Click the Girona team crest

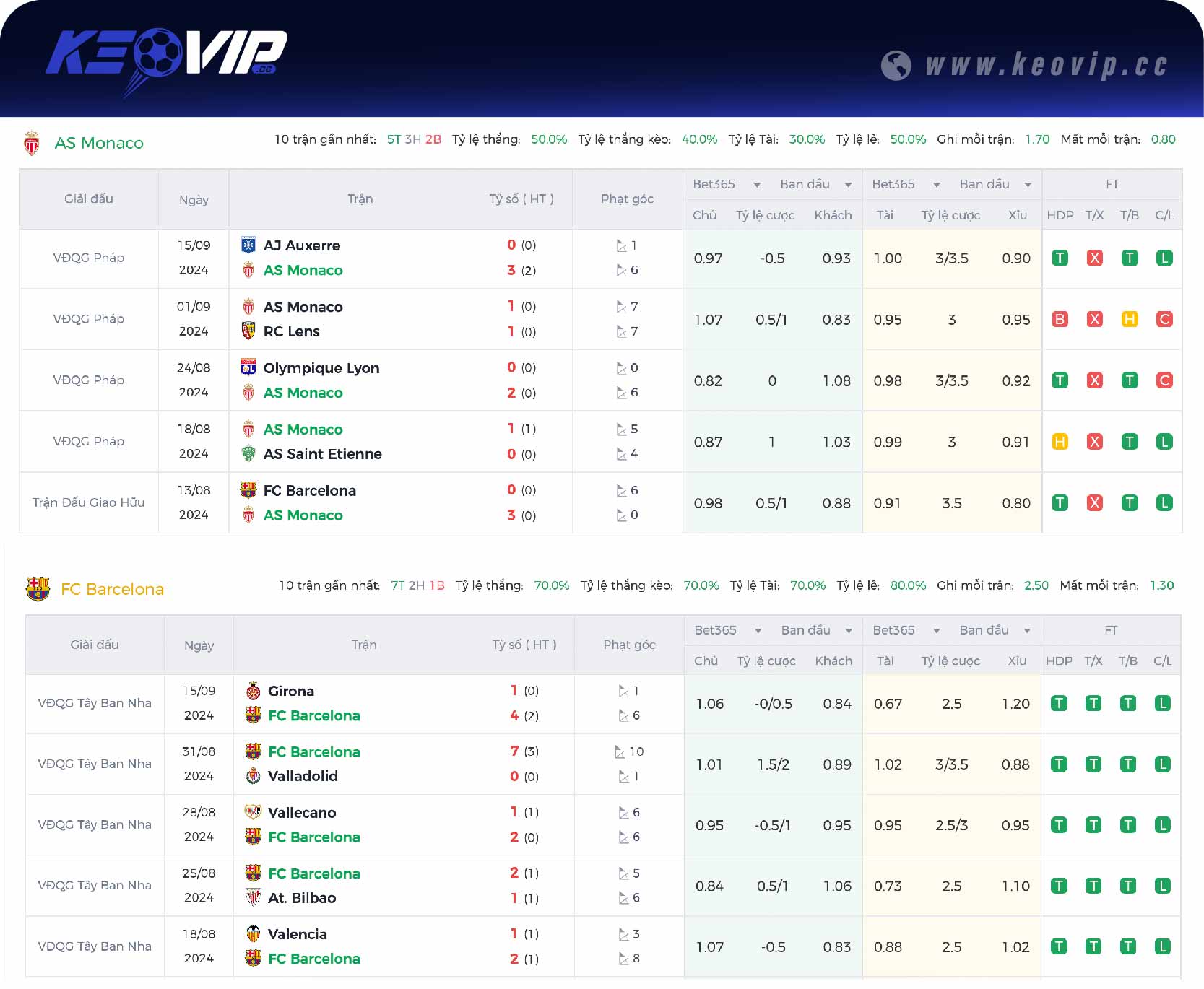tap(253, 691)
